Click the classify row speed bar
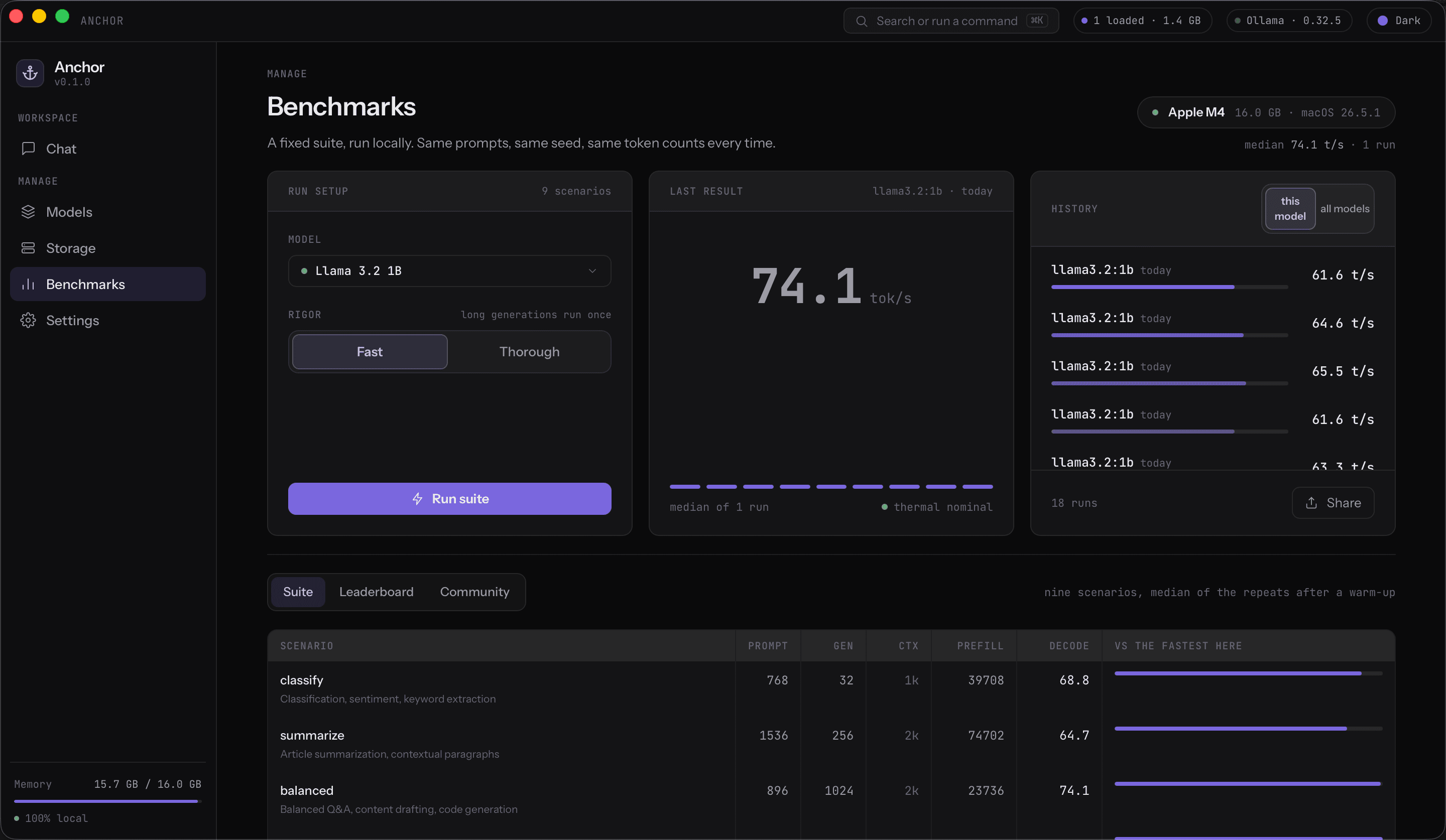This screenshot has height=840, width=1446. click(1248, 673)
